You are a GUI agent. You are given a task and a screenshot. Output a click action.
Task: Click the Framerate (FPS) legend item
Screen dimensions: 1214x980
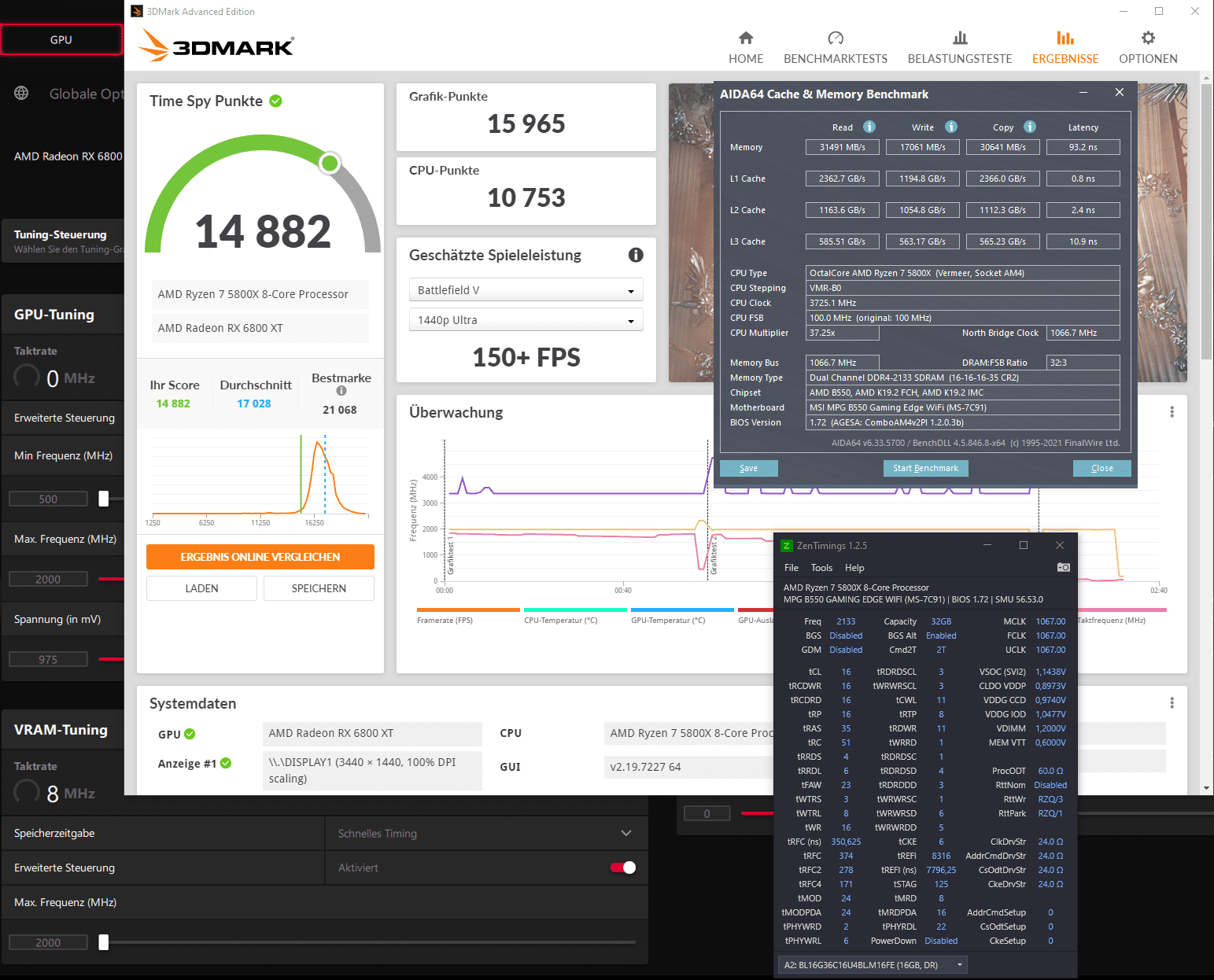click(468, 616)
